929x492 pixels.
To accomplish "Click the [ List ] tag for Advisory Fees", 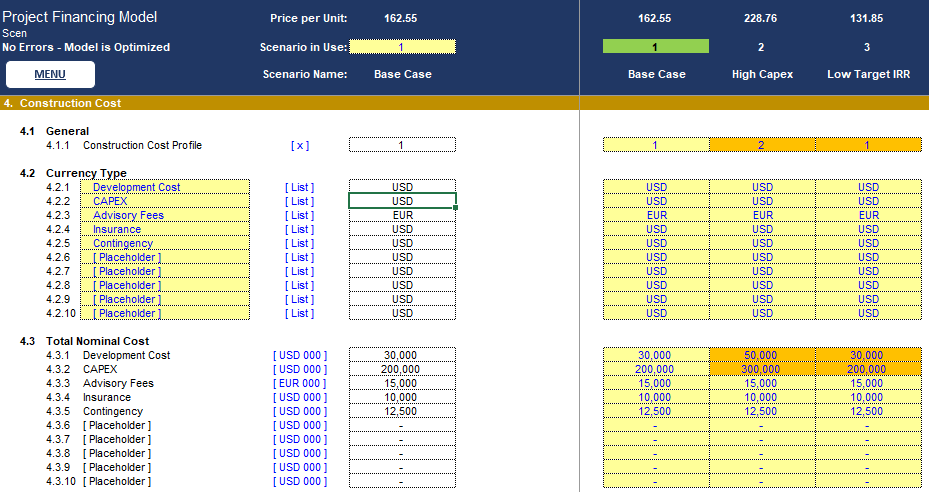I will (300, 215).
